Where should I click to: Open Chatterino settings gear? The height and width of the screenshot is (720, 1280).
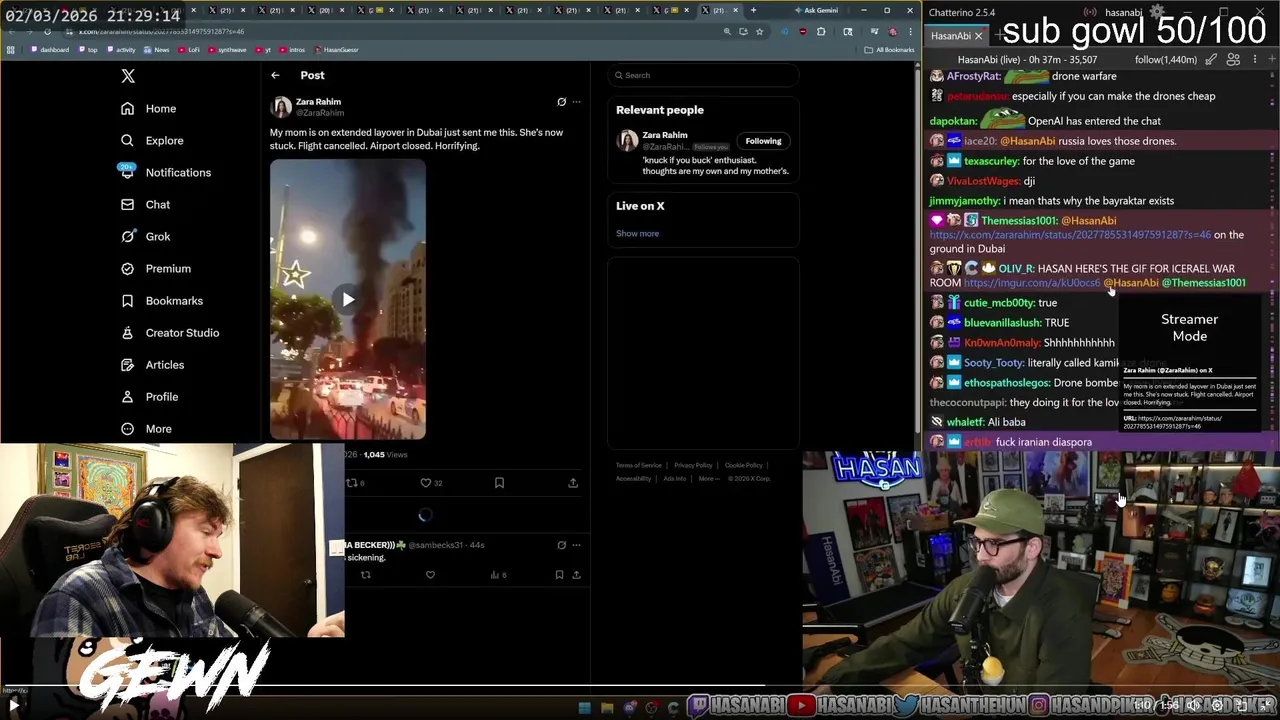point(1156,13)
